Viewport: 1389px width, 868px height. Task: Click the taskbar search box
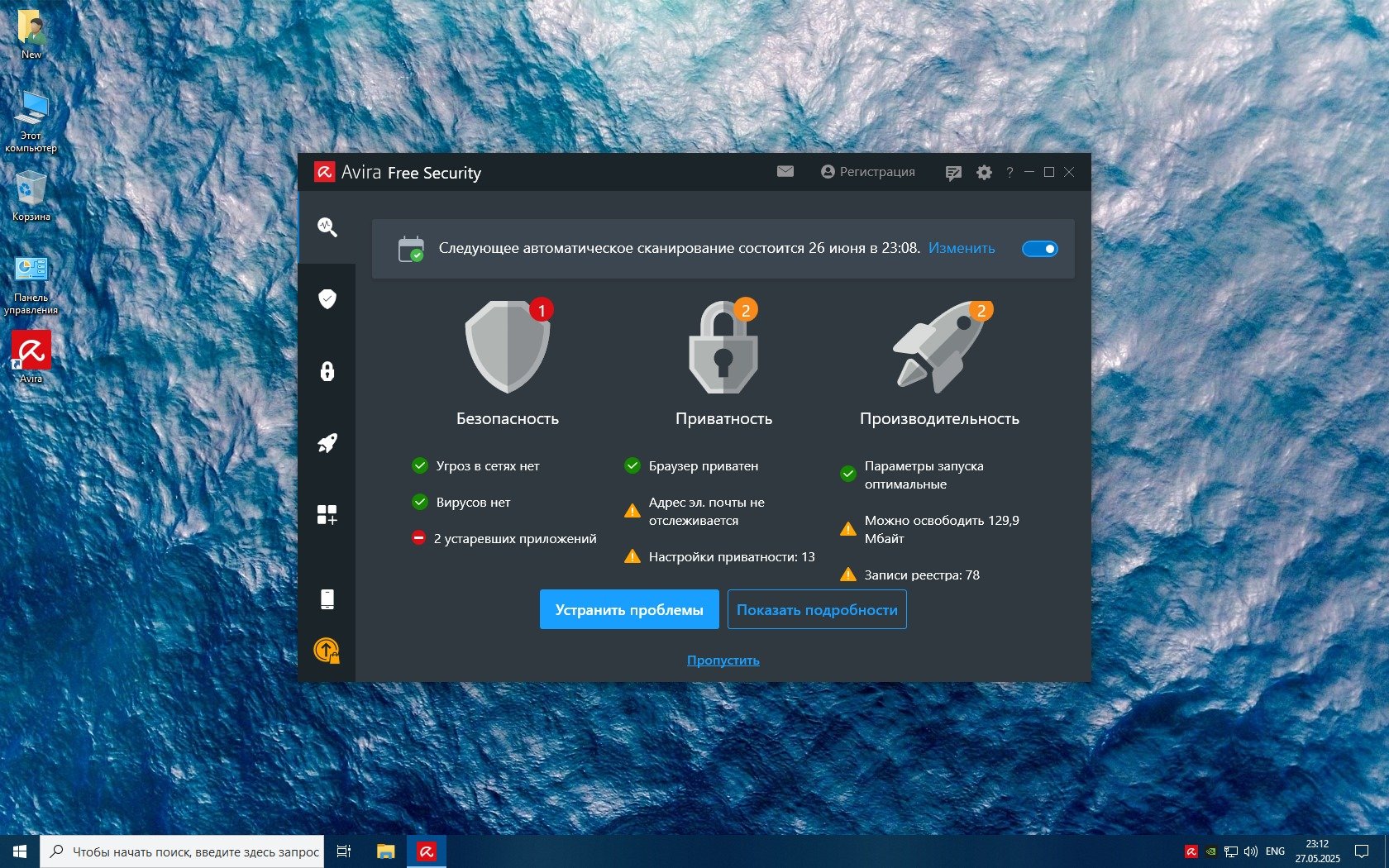pyautogui.click(x=182, y=851)
